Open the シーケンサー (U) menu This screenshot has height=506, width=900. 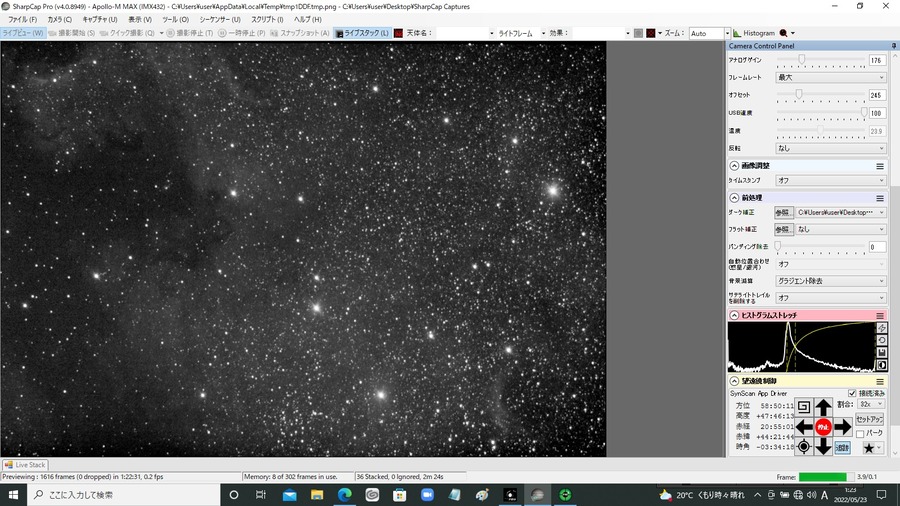[x=220, y=20]
